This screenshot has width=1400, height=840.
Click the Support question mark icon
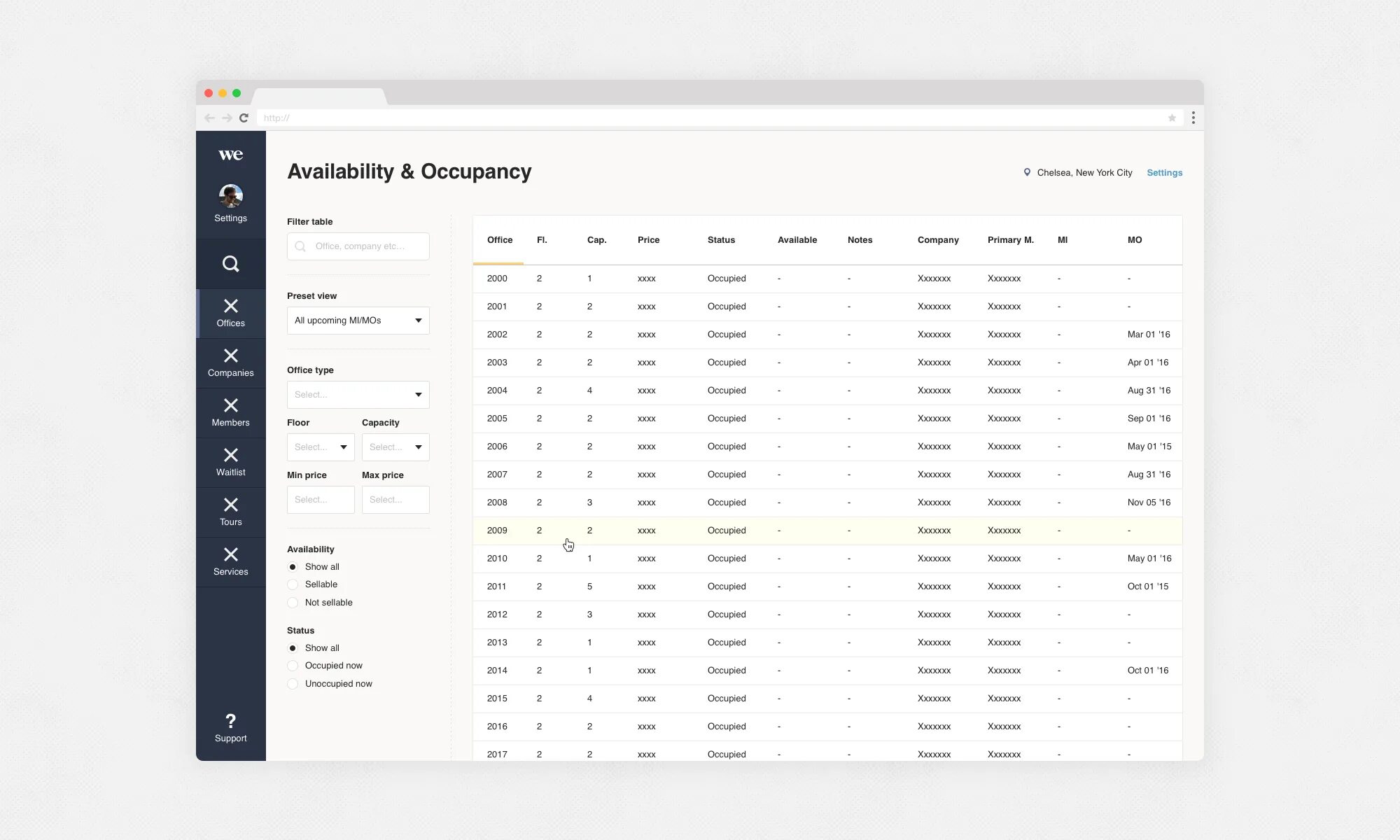point(230,722)
